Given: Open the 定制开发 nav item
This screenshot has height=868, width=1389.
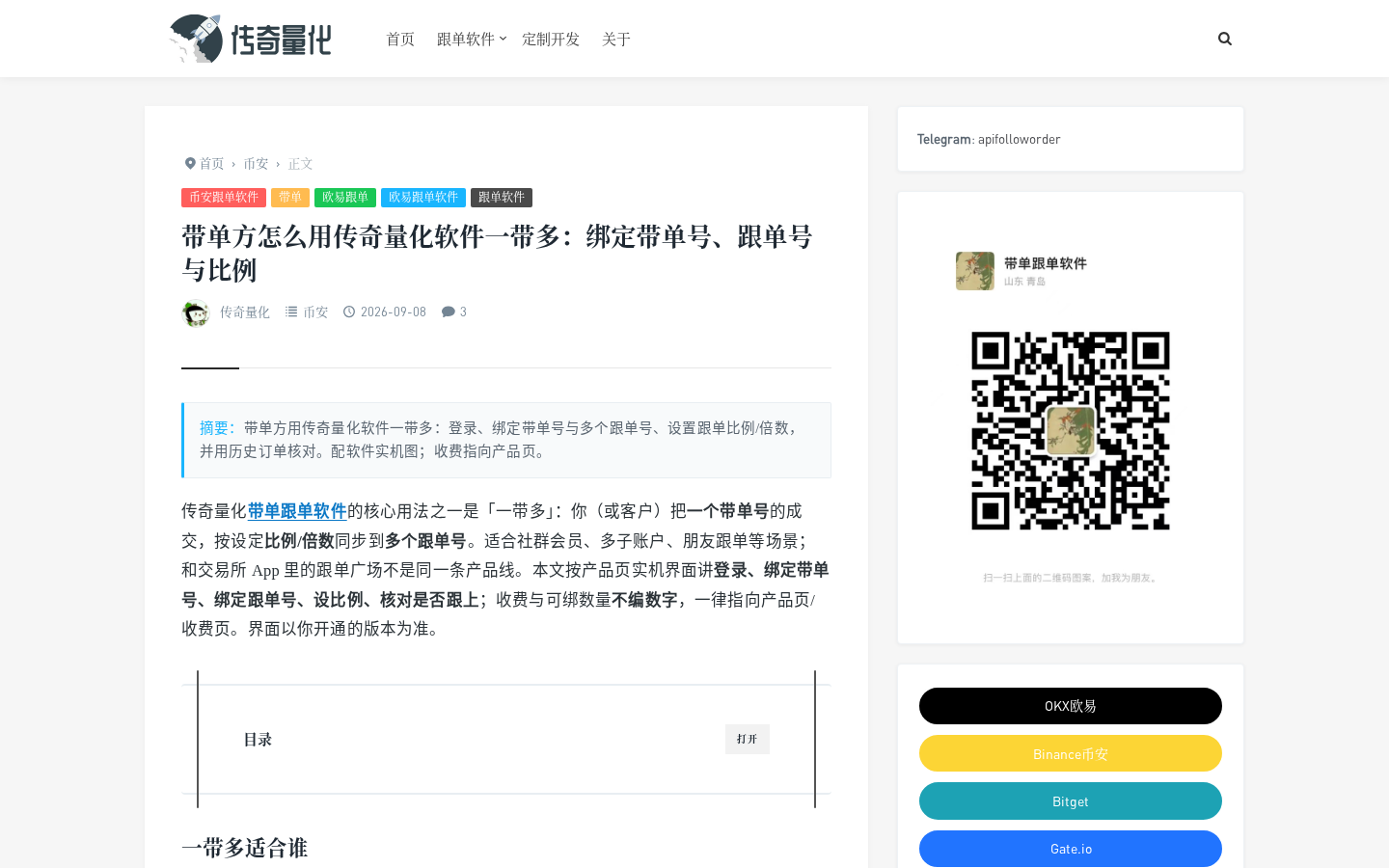Looking at the screenshot, I should [551, 39].
